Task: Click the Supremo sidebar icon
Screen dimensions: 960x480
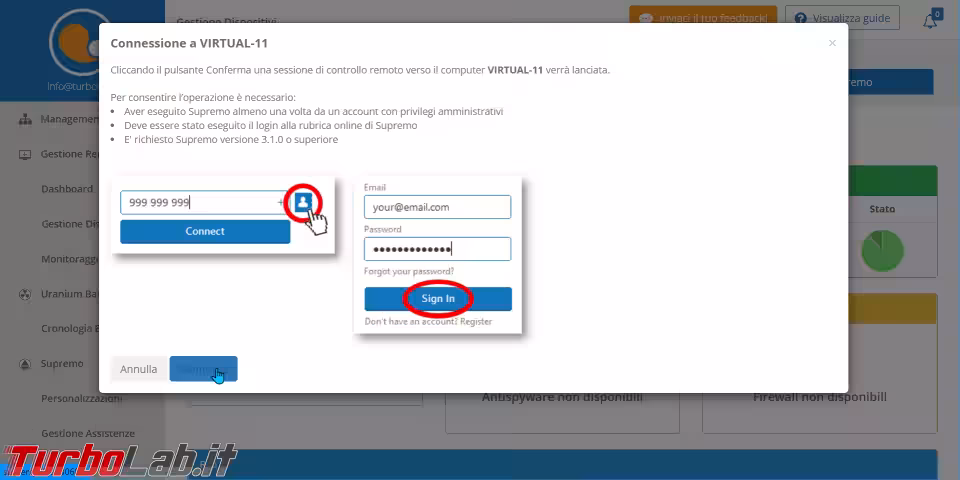Action: (x=25, y=364)
